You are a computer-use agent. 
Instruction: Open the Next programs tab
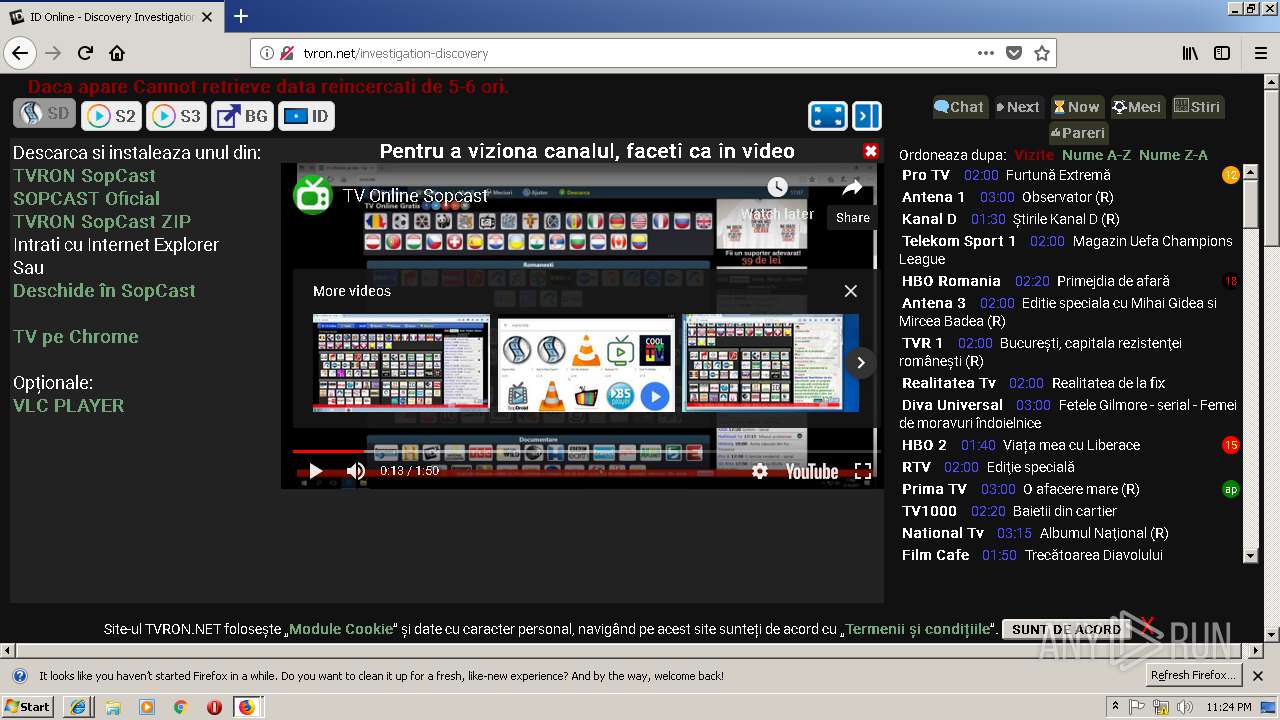[x=1019, y=107]
